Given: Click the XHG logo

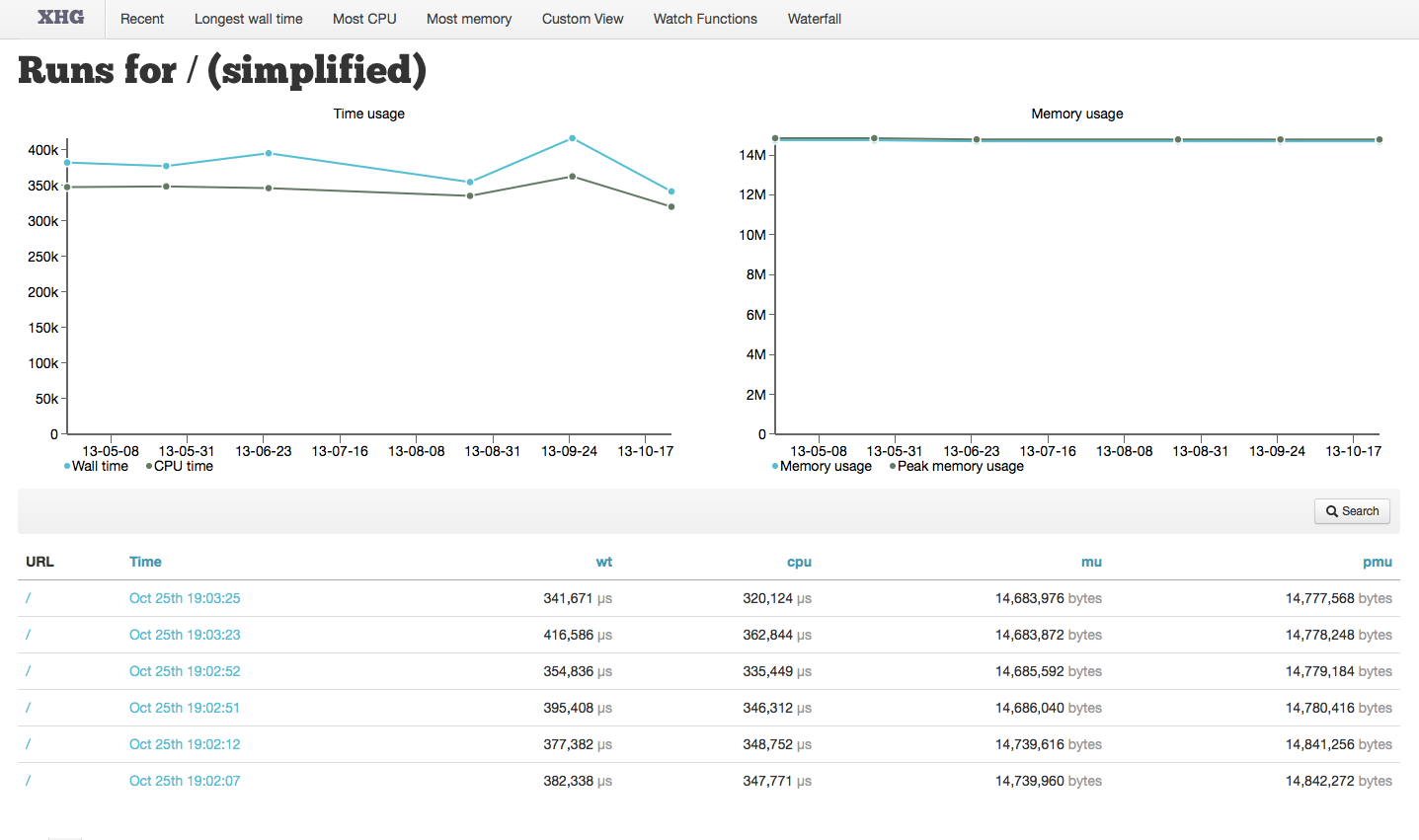Looking at the screenshot, I should point(60,18).
